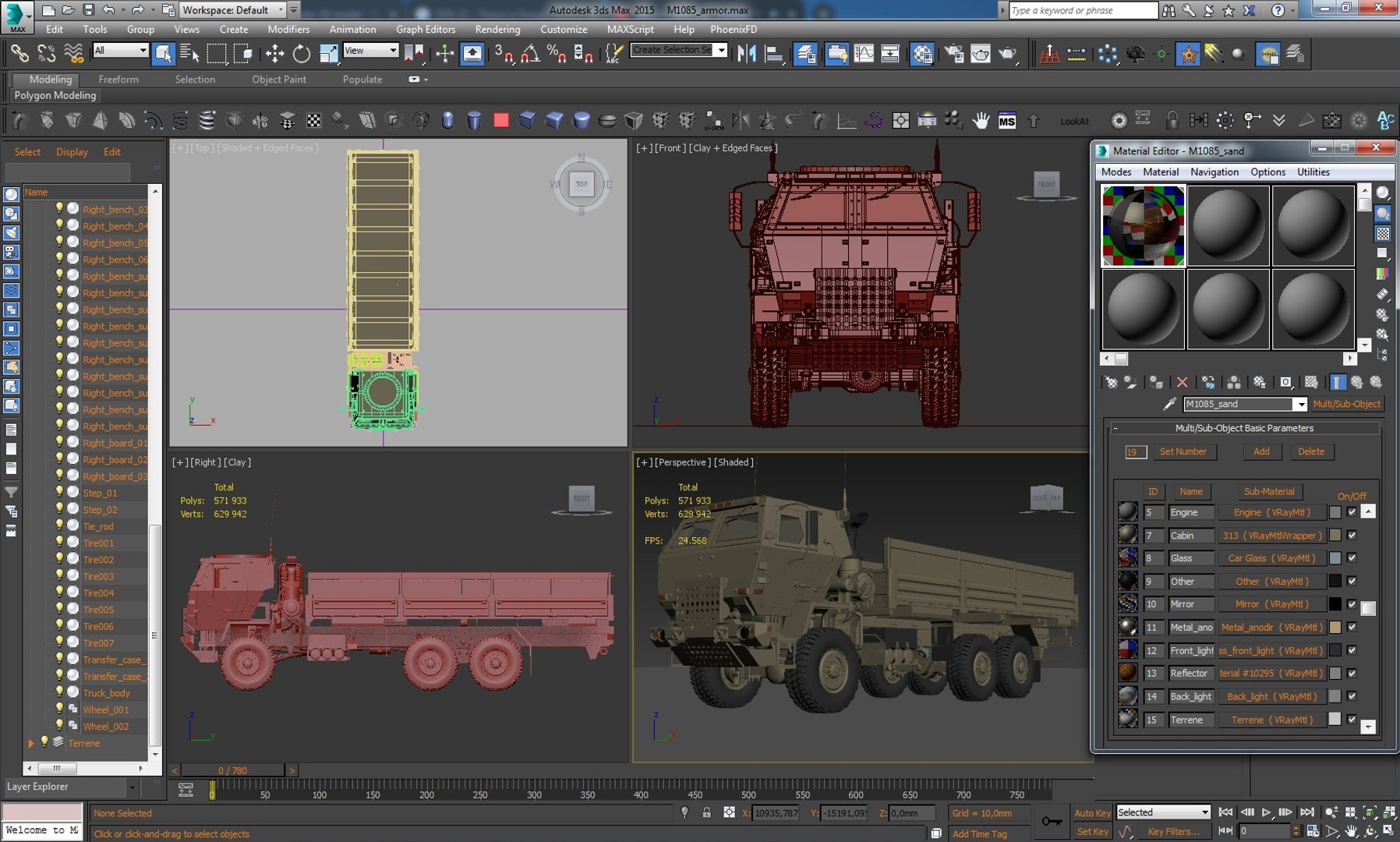
Task: Click Get Material icon in Material Editor
Action: click(1111, 382)
